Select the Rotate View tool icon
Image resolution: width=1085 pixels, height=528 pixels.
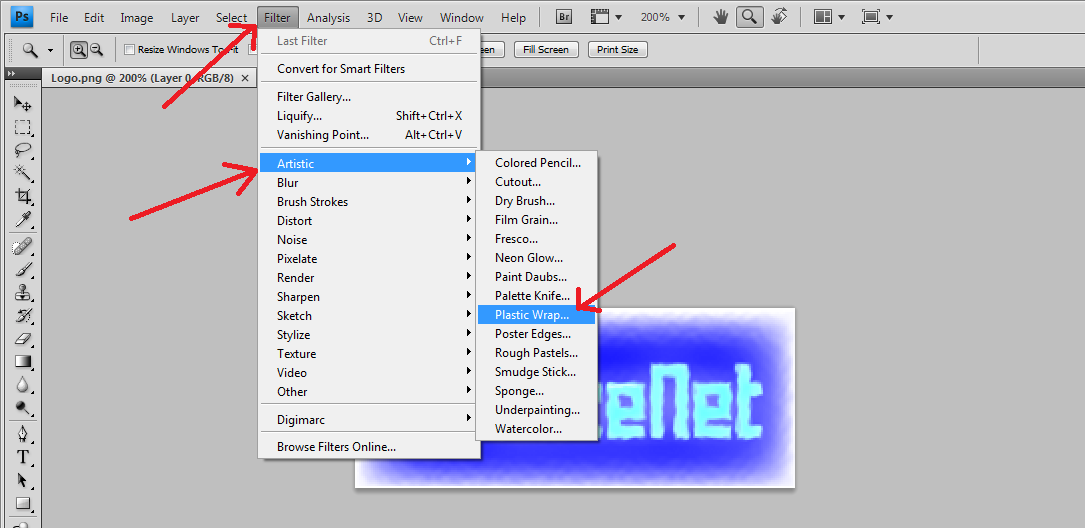click(x=778, y=17)
